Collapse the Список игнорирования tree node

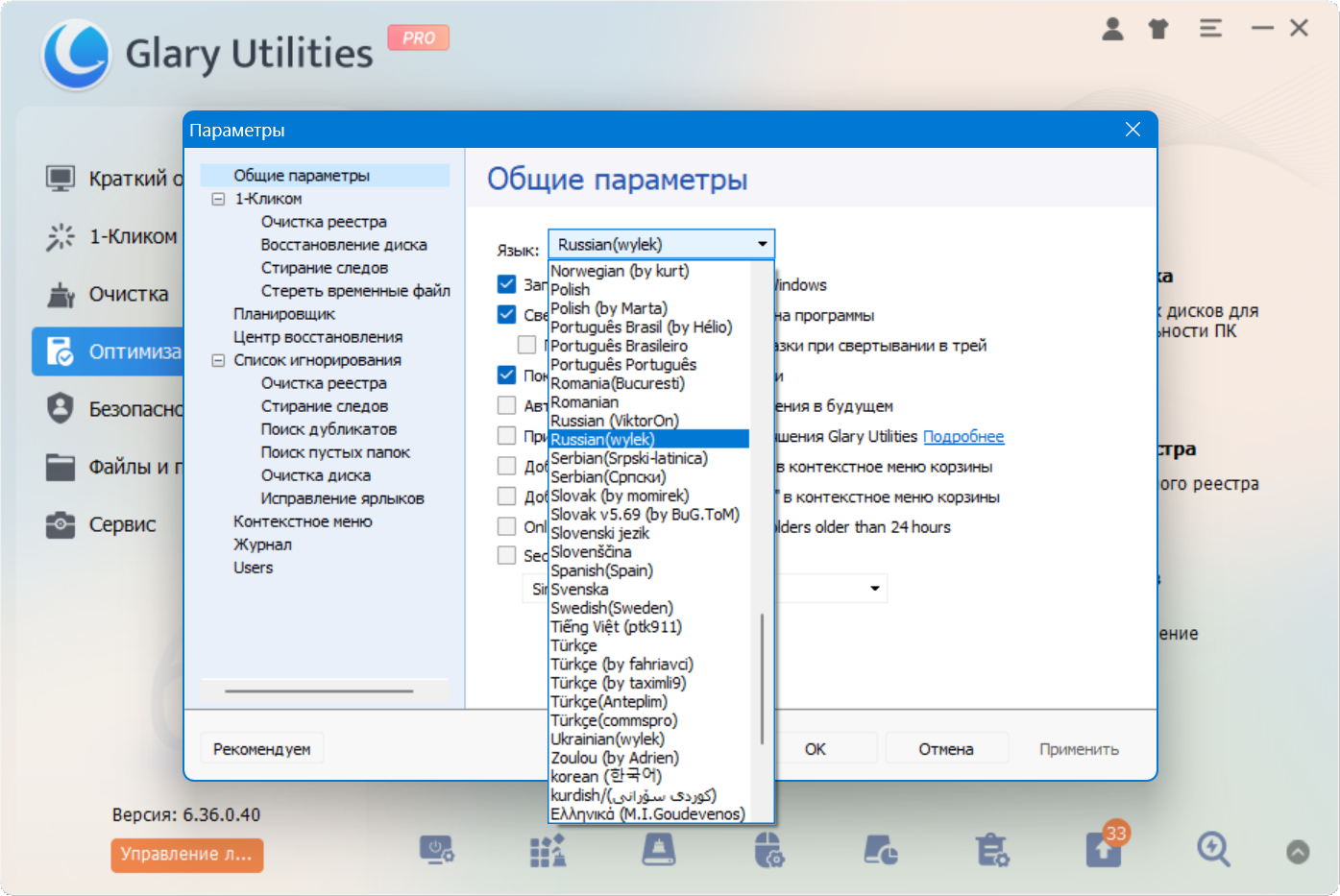(218, 360)
